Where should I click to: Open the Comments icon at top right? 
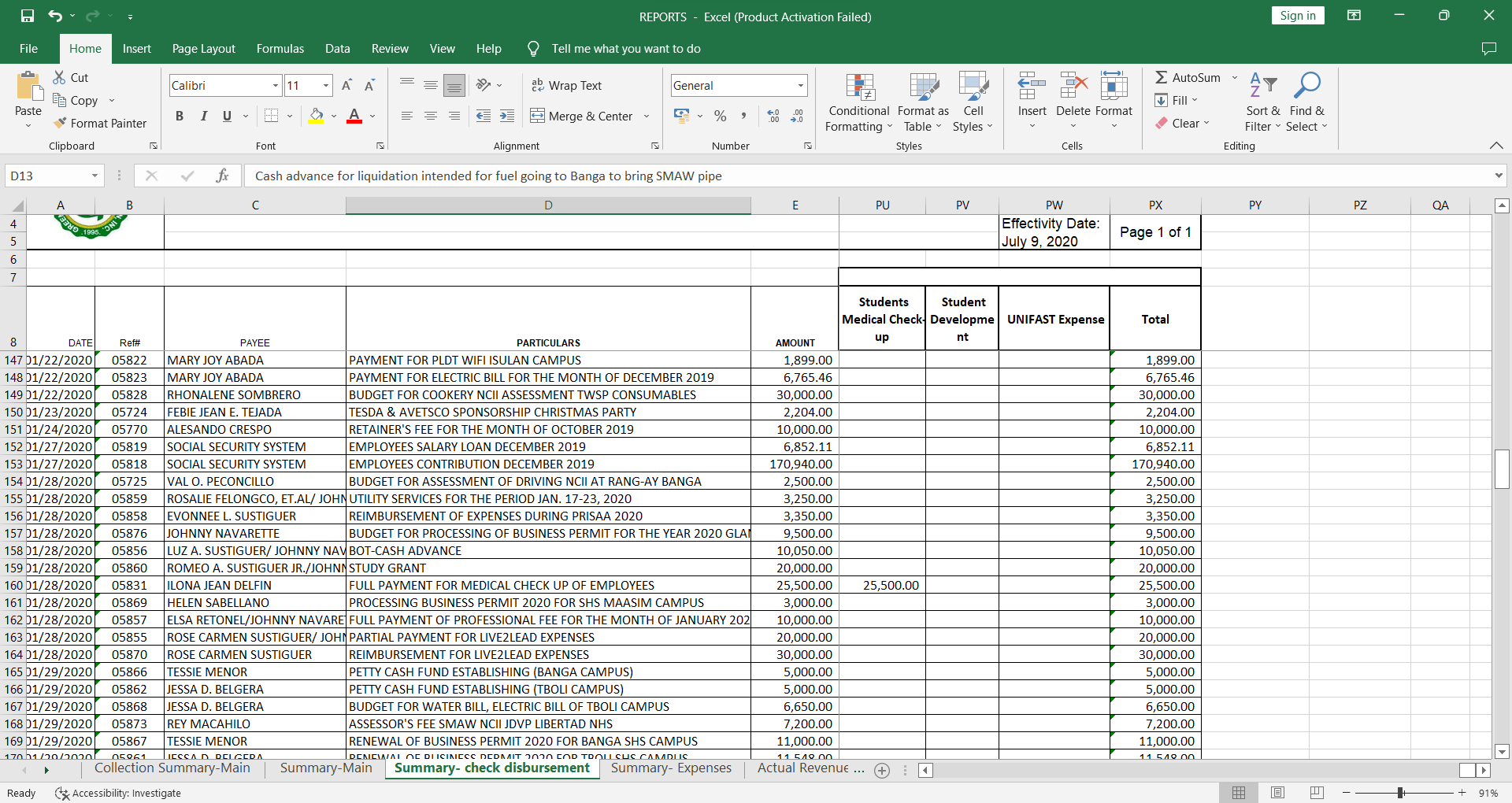point(1488,49)
